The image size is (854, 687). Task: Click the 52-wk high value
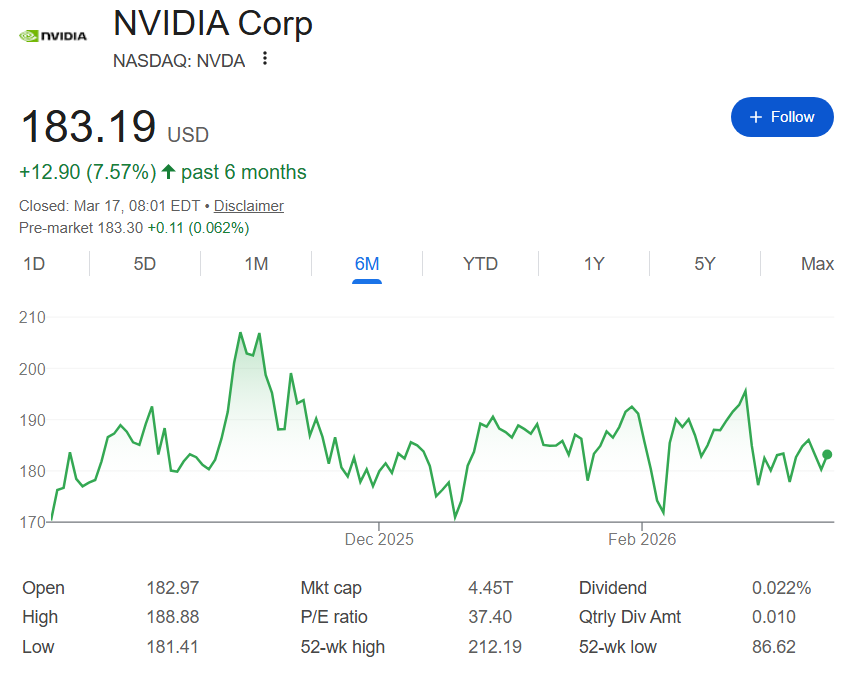[x=495, y=647]
